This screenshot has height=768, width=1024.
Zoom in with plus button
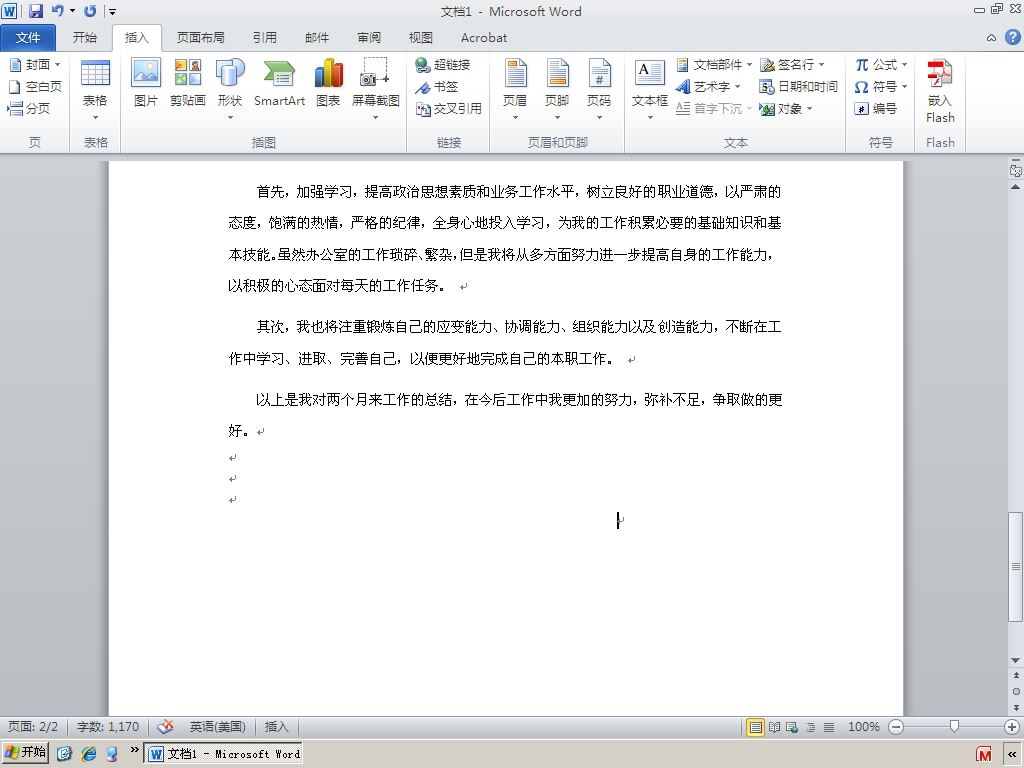point(1012,726)
